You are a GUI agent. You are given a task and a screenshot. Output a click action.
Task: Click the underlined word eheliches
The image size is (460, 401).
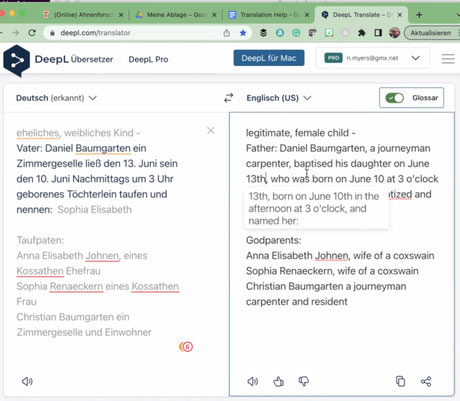(x=38, y=133)
